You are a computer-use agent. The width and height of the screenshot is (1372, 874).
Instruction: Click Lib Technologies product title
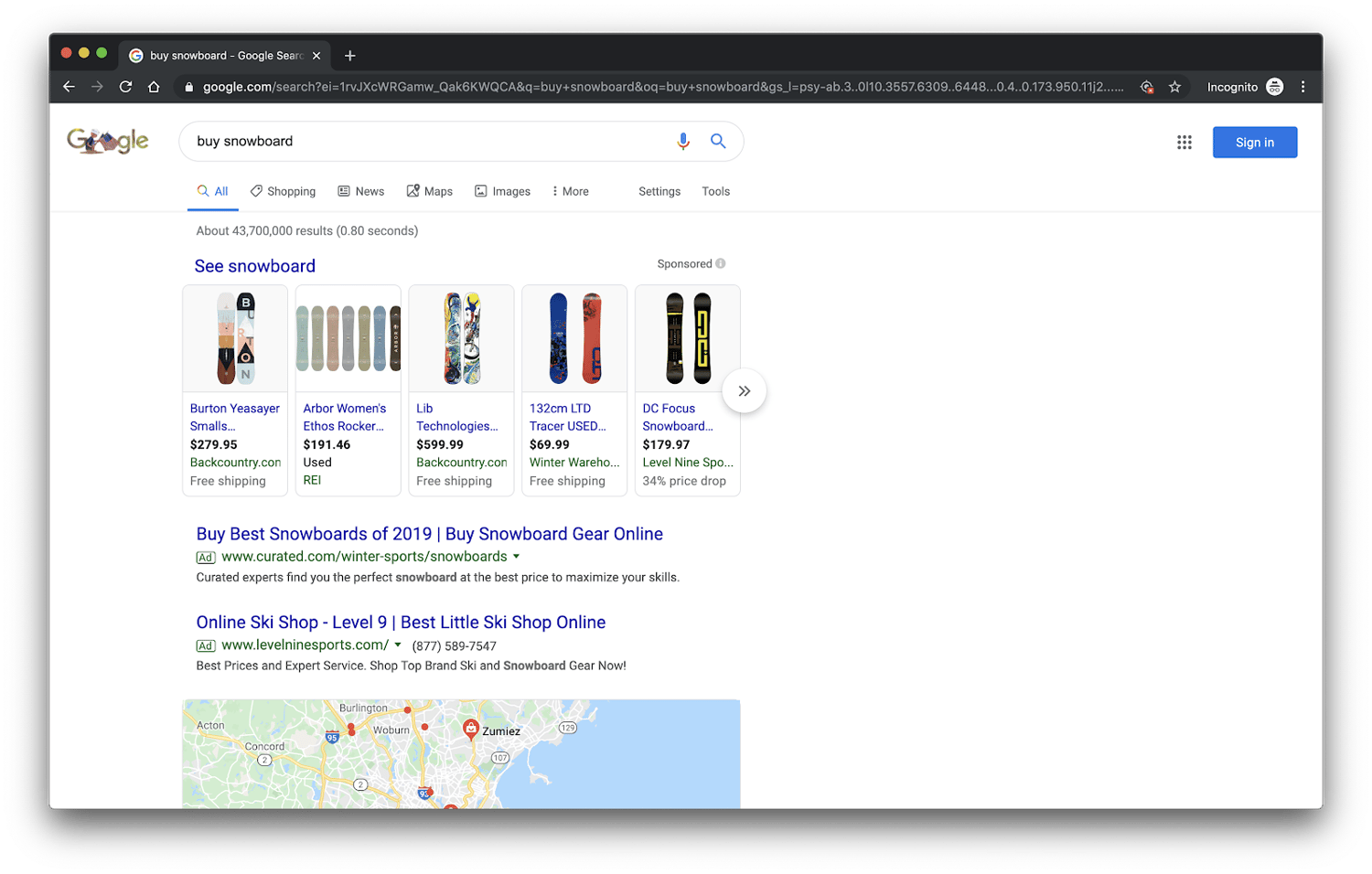[x=457, y=417]
